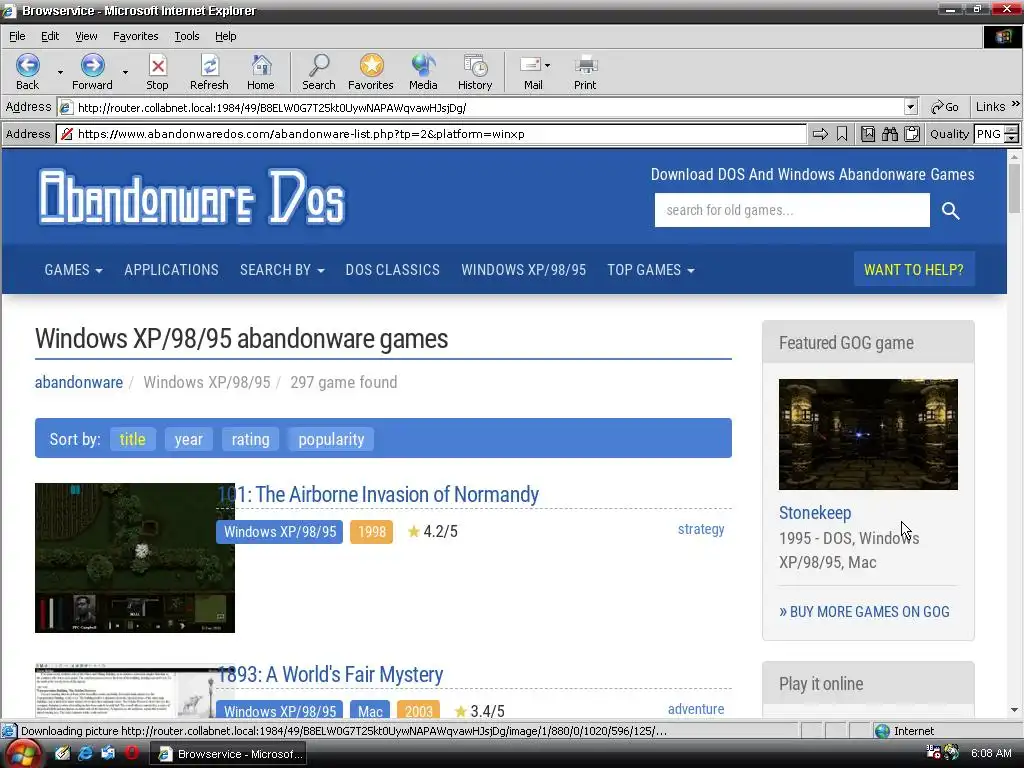The width and height of the screenshot is (1024, 768).
Task: Click the binoculars find icon
Action: point(889,134)
